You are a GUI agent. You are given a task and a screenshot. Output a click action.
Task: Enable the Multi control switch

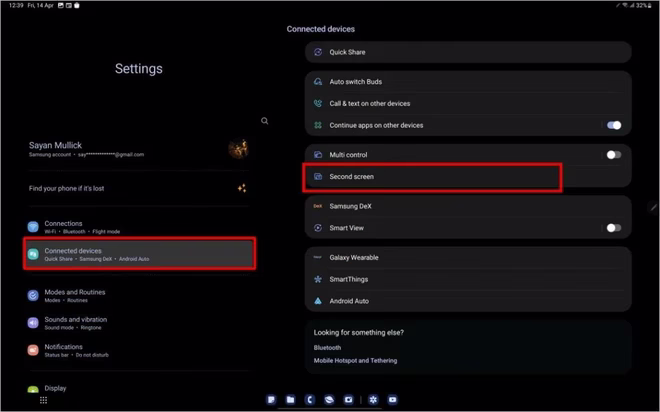614,155
